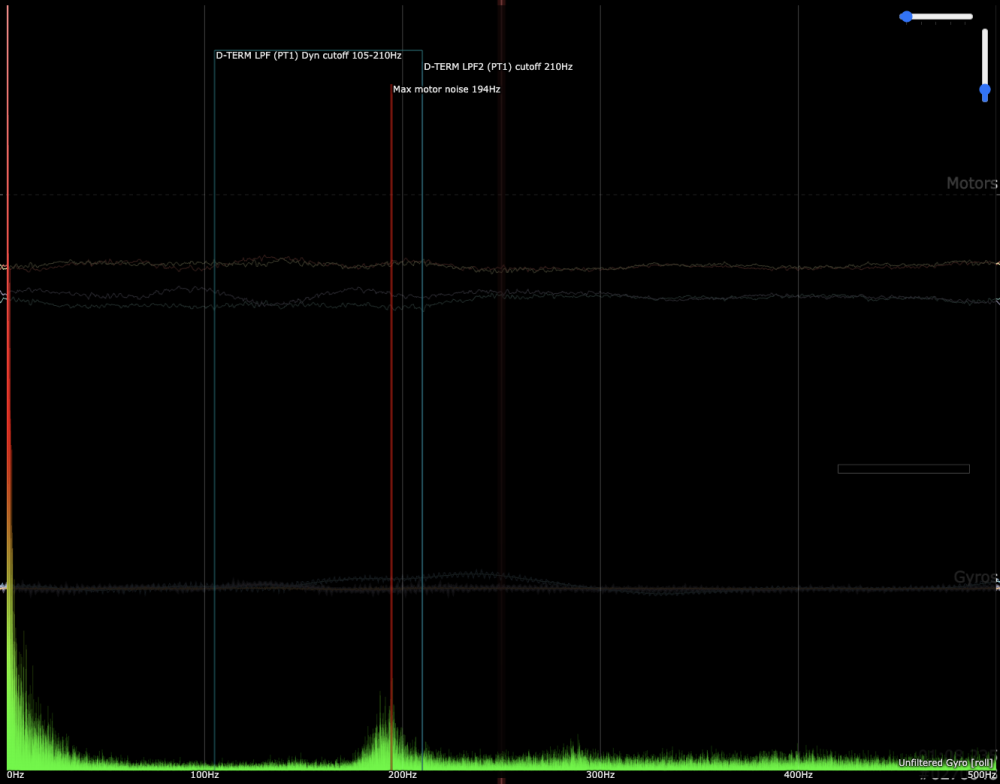Click the red max motor noise marker line
Image resolution: width=1000 pixels, height=784 pixels.
pyautogui.click(x=392, y=400)
